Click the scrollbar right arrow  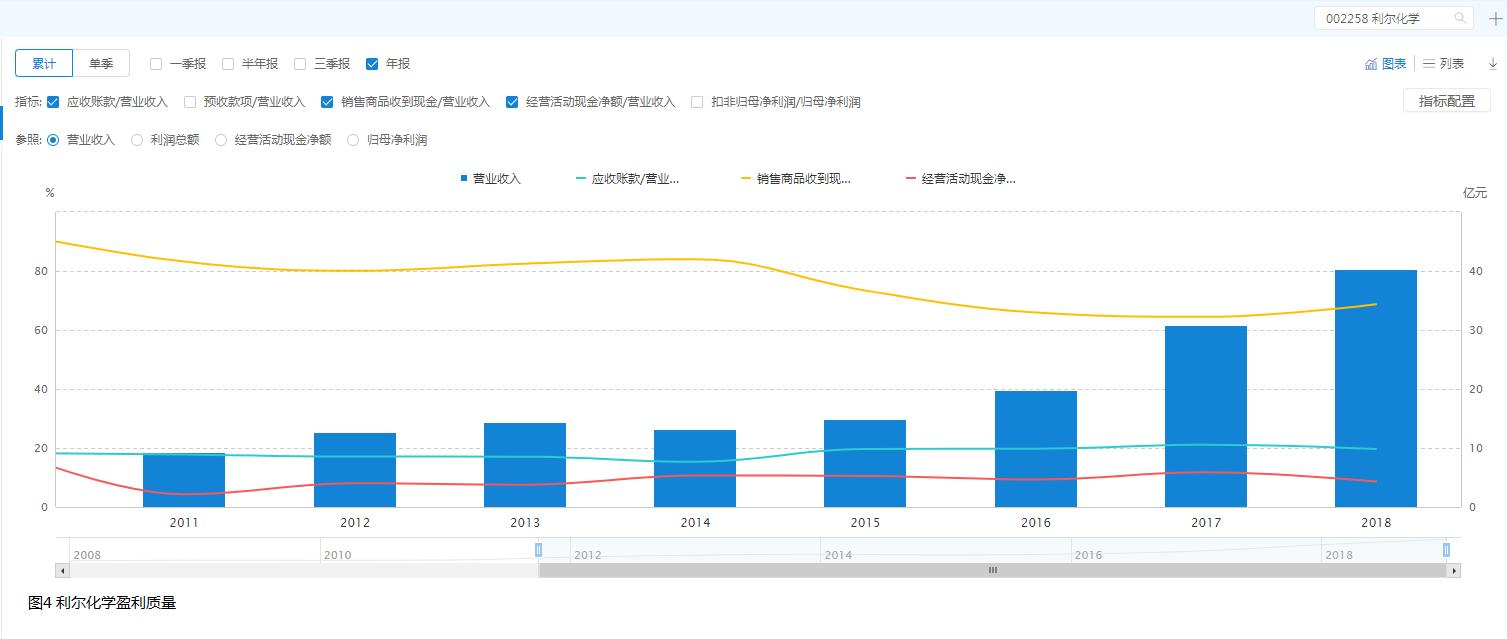[1454, 571]
